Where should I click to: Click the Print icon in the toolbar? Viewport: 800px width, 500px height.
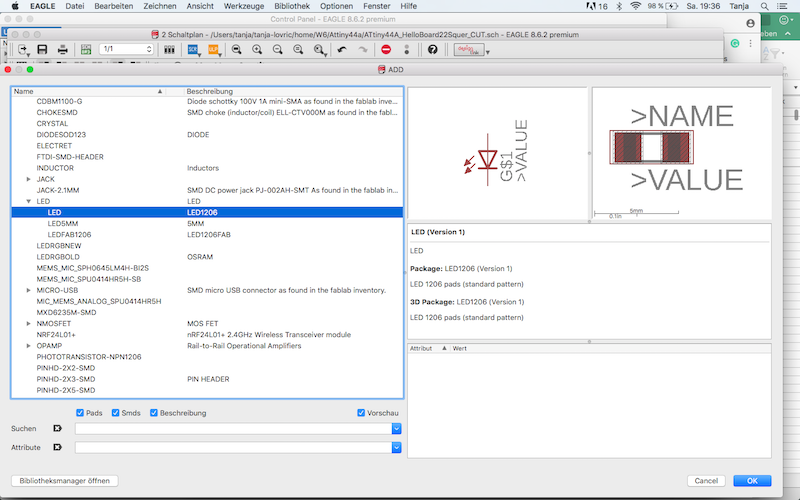62,49
